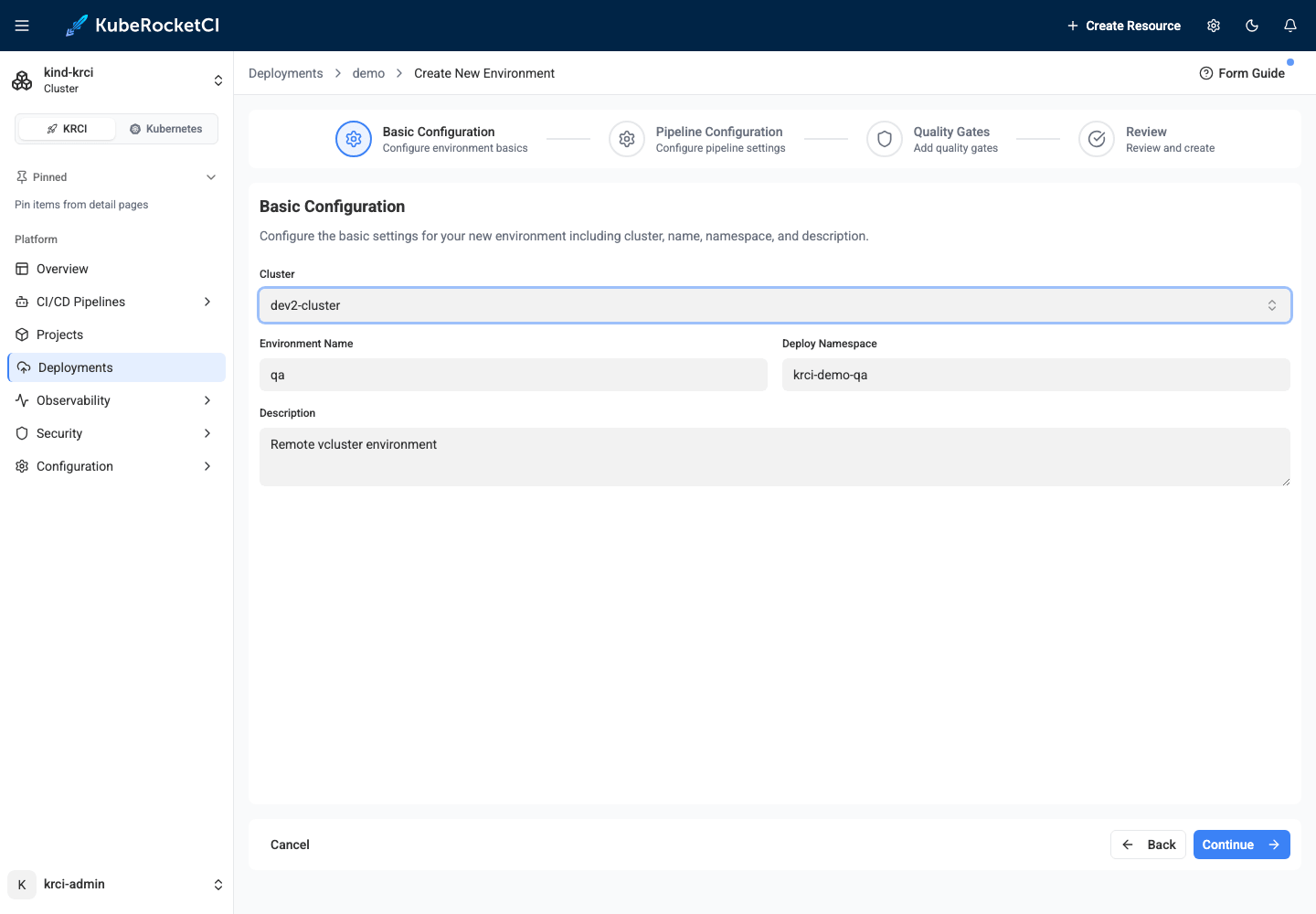The height and width of the screenshot is (914, 1316).
Task: Click the Configuration gear icon in sidebar
Action: pyautogui.click(x=22, y=466)
